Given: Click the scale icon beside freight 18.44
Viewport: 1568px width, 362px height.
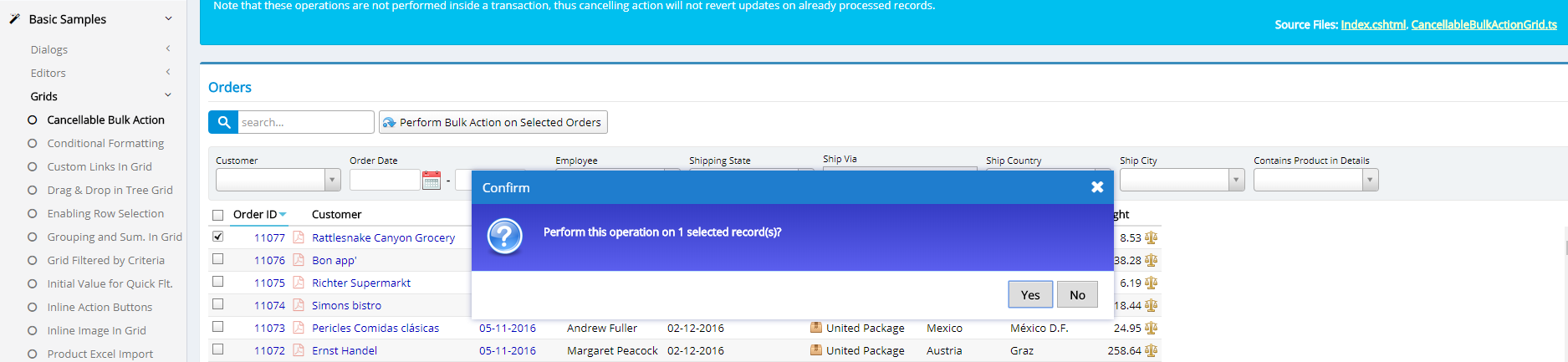Looking at the screenshot, I should (x=1152, y=305).
